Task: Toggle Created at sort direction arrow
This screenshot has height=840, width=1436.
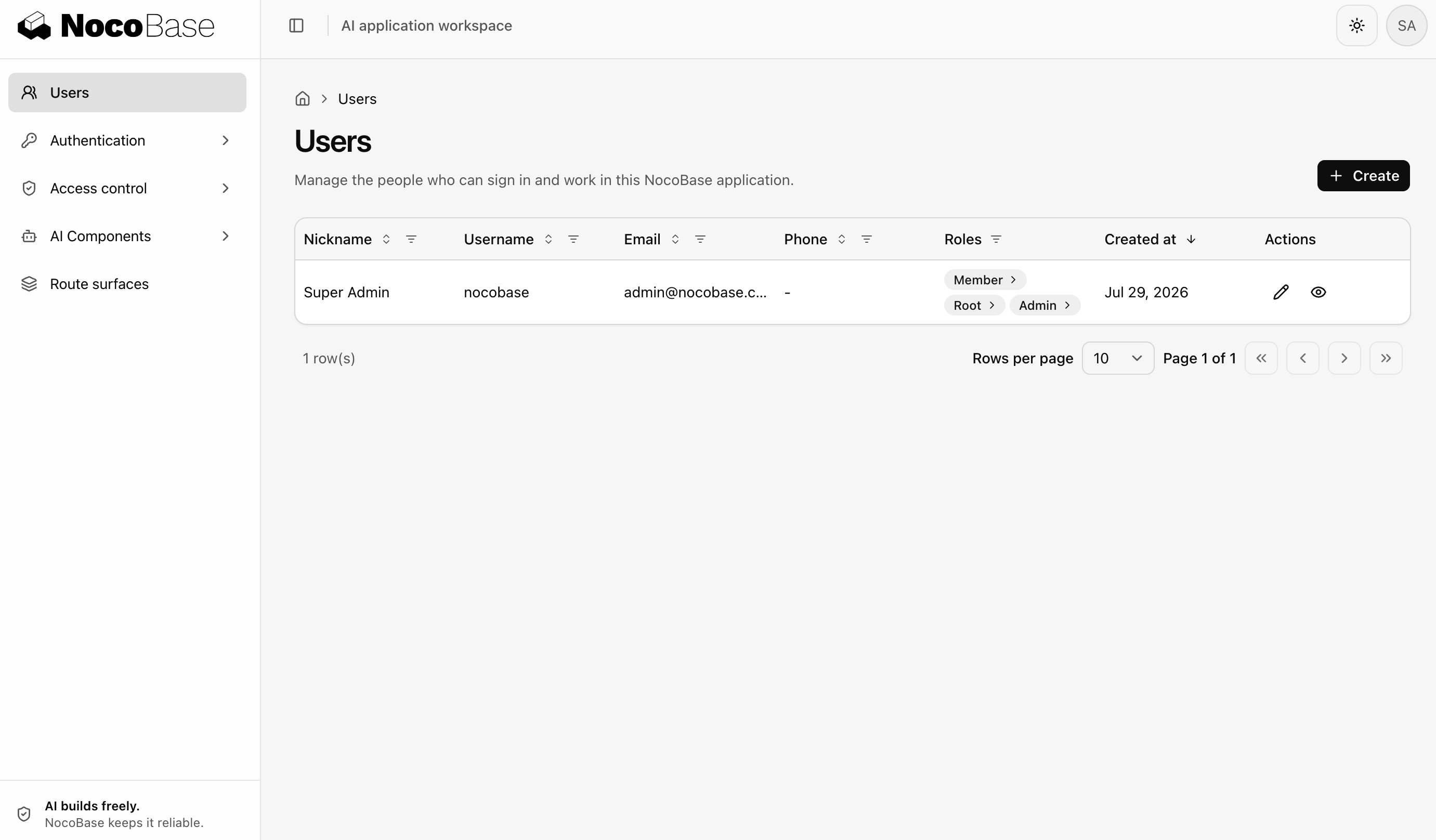Action: click(x=1191, y=239)
